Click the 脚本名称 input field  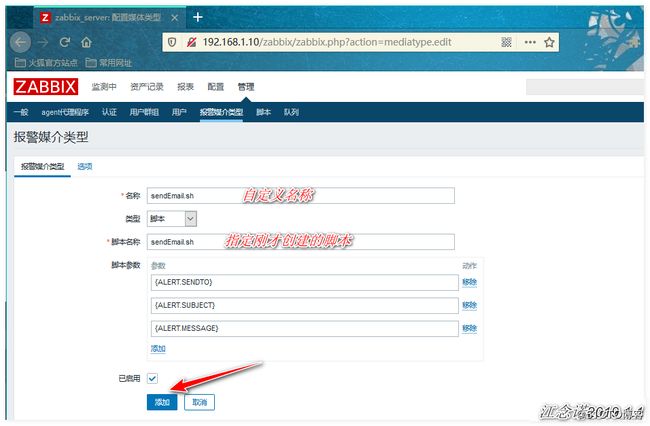[301, 242]
